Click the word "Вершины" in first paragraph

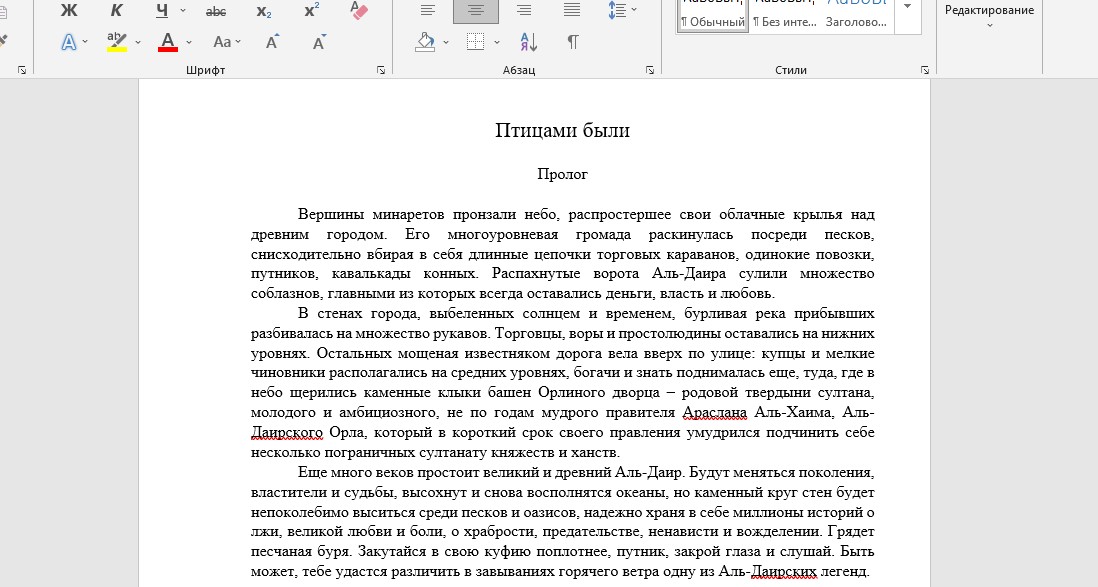(330, 214)
